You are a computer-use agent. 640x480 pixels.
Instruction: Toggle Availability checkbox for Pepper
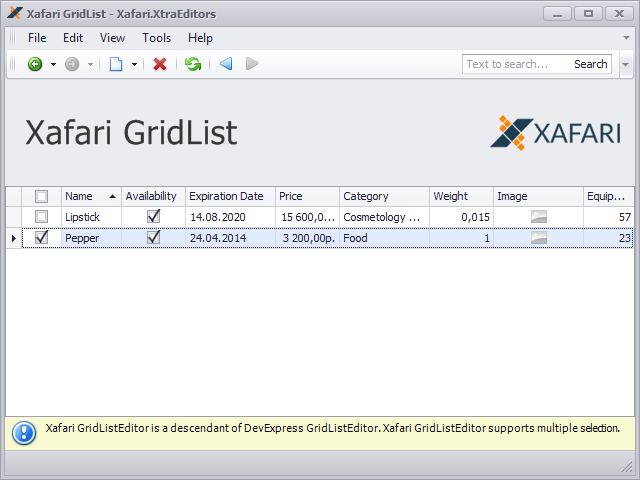point(153,237)
